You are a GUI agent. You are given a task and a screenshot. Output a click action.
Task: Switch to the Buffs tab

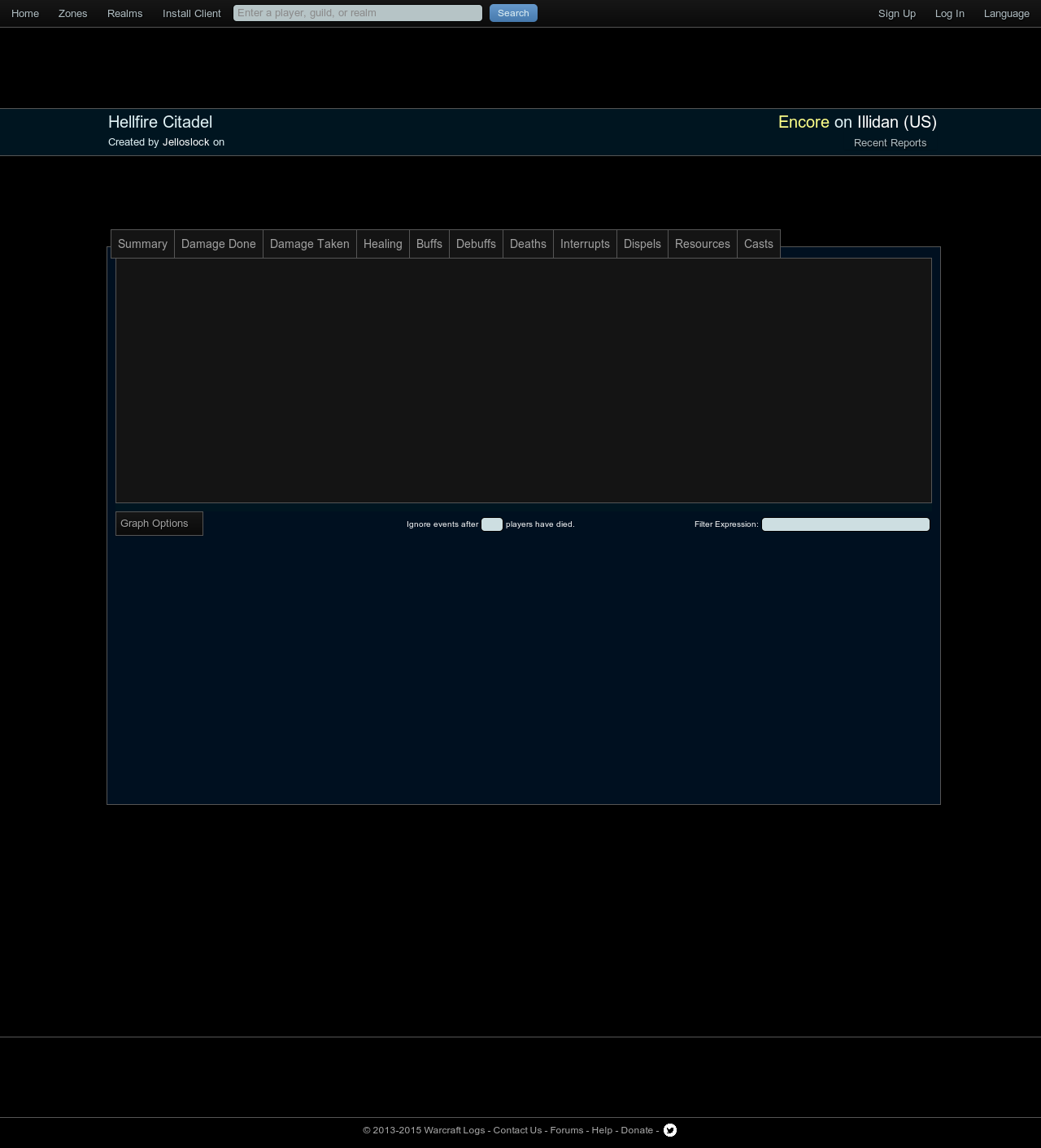pos(429,244)
